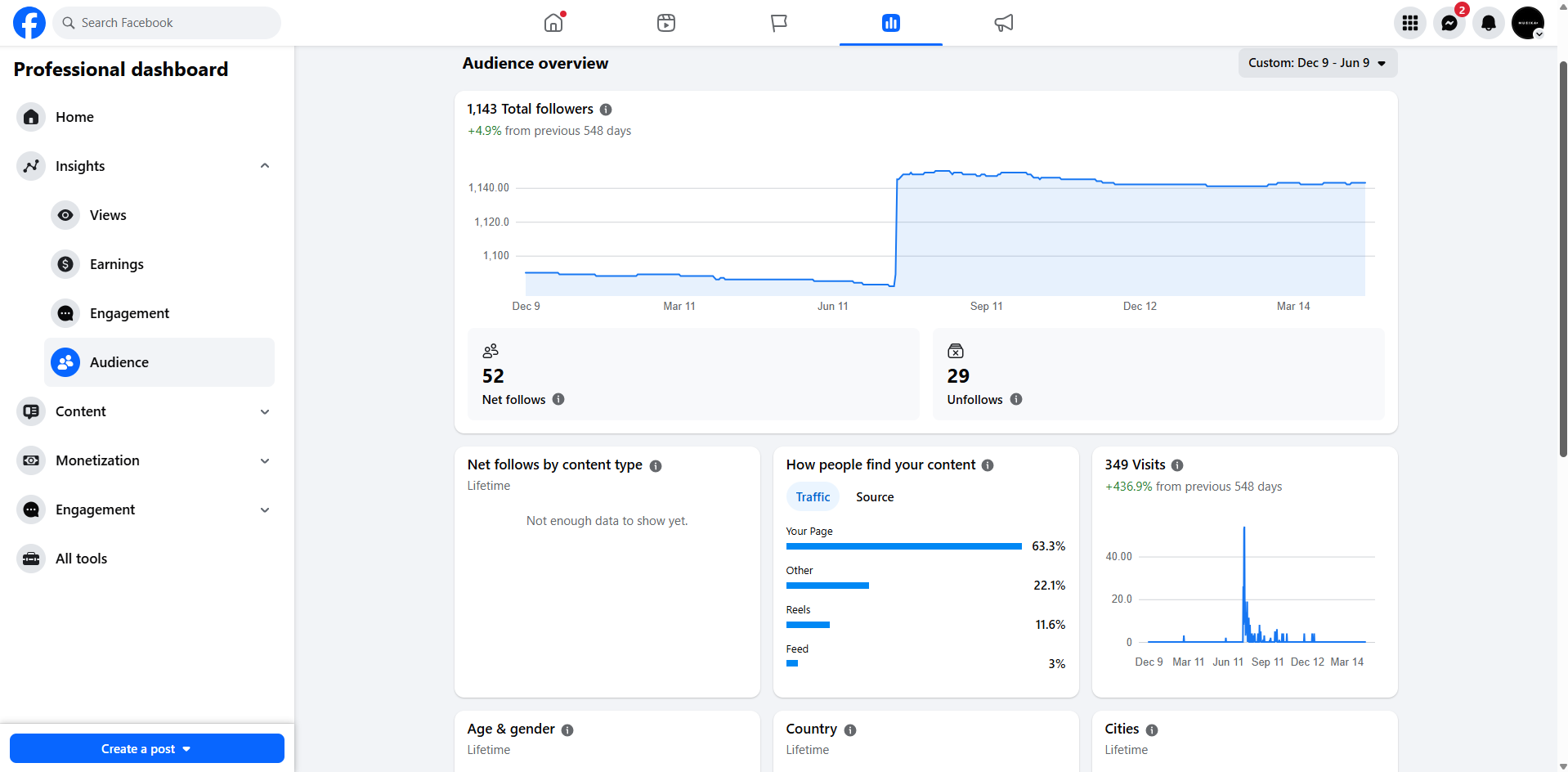This screenshot has width=1568, height=772.
Task: Click the info icon next to Total followers
Action: pyautogui.click(x=606, y=110)
